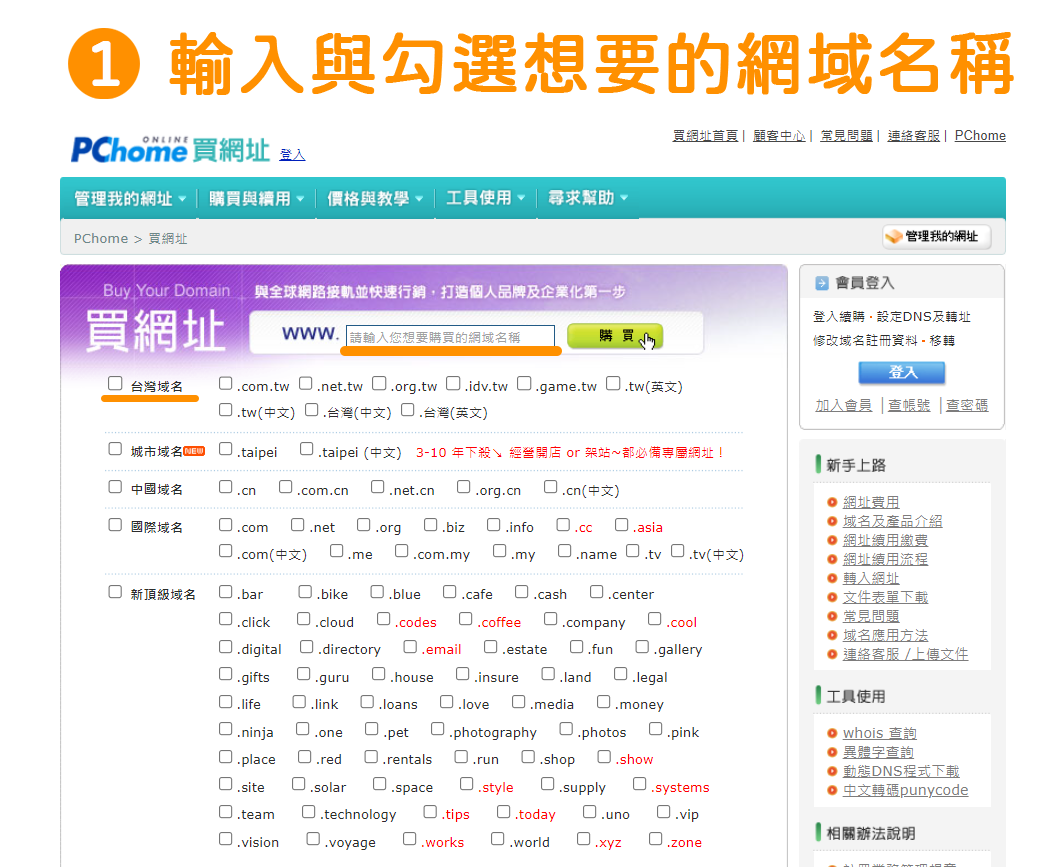Open the 購買與續用 dropdown menu
The width and height of the screenshot is (1061, 867).
(256, 198)
